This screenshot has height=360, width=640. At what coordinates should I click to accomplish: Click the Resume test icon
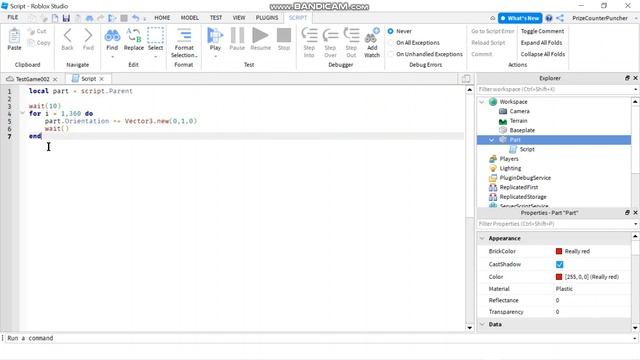[260, 36]
